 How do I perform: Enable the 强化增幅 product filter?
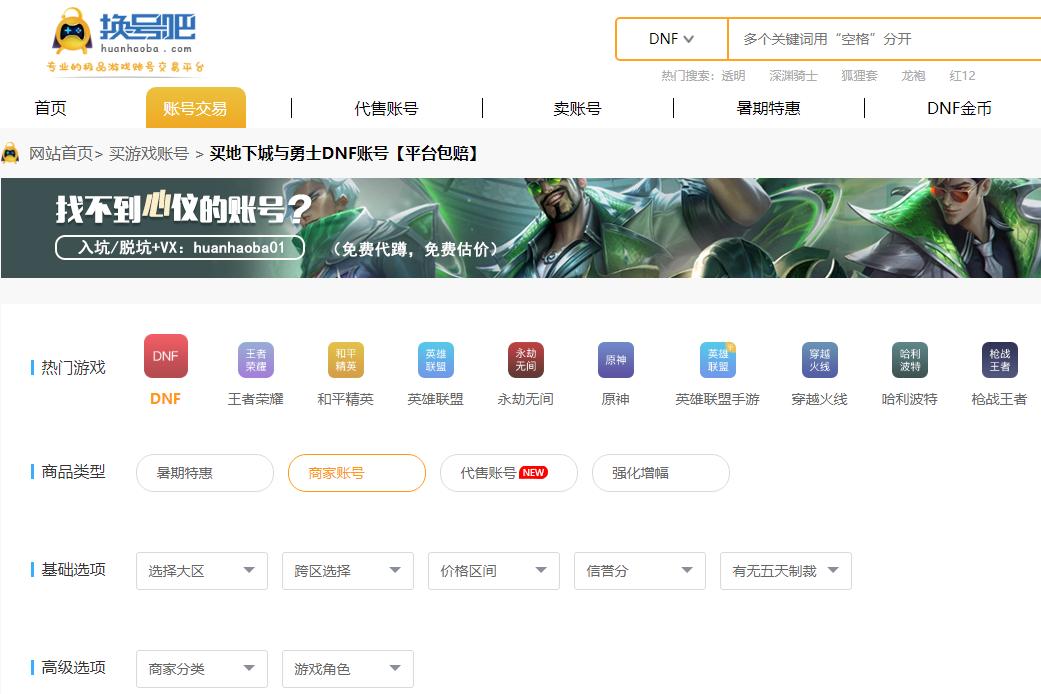tap(660, 473)
